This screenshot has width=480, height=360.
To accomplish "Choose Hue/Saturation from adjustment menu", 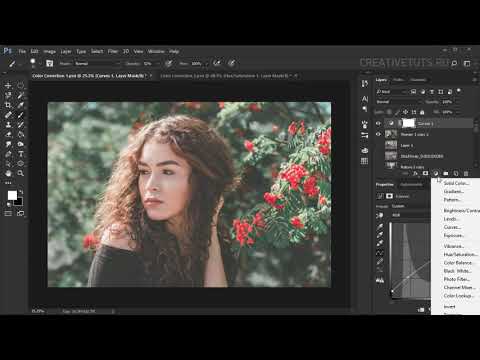I will click(460, 254).
